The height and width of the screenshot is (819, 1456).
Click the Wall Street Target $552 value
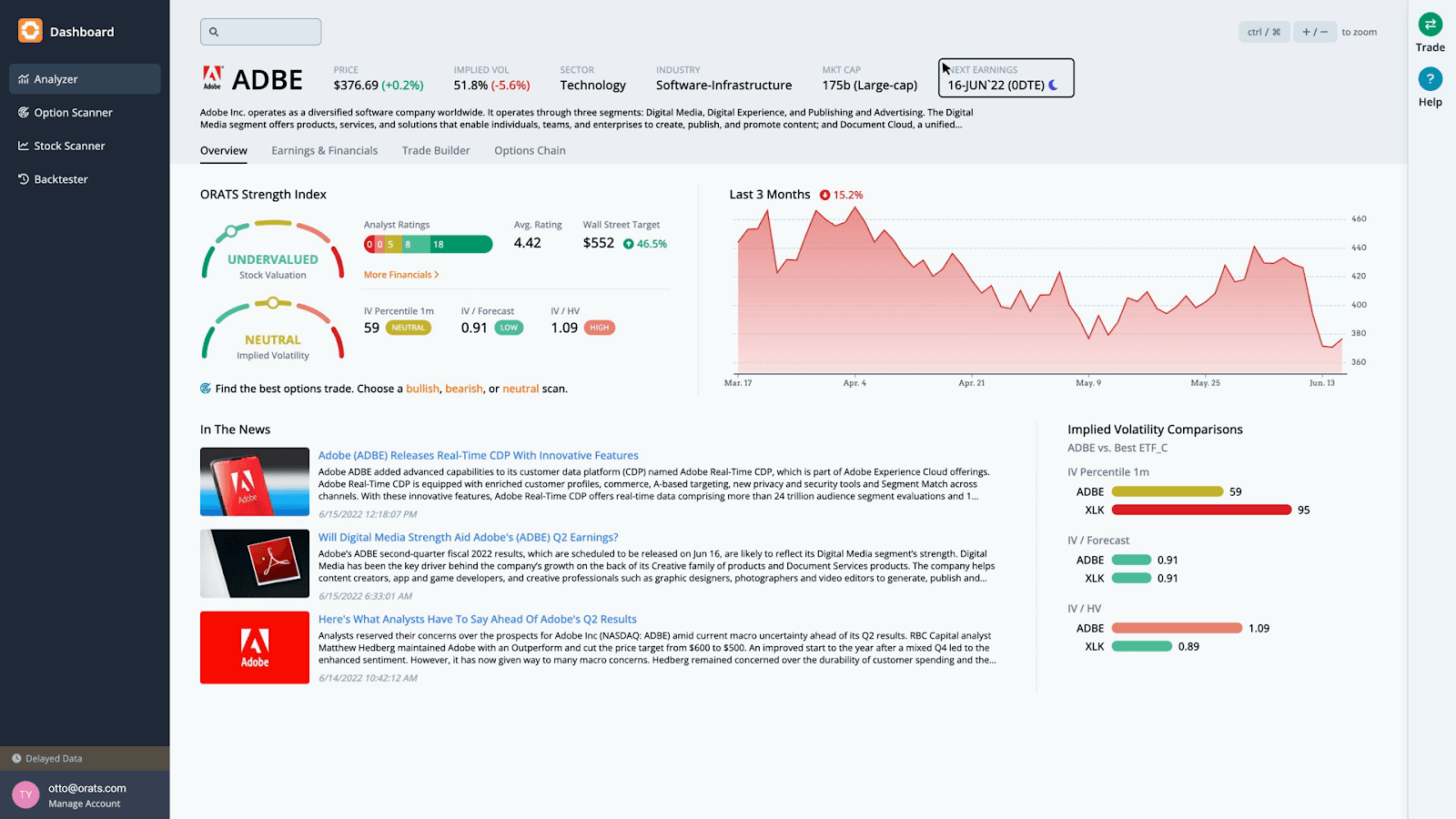coord(599,243)
